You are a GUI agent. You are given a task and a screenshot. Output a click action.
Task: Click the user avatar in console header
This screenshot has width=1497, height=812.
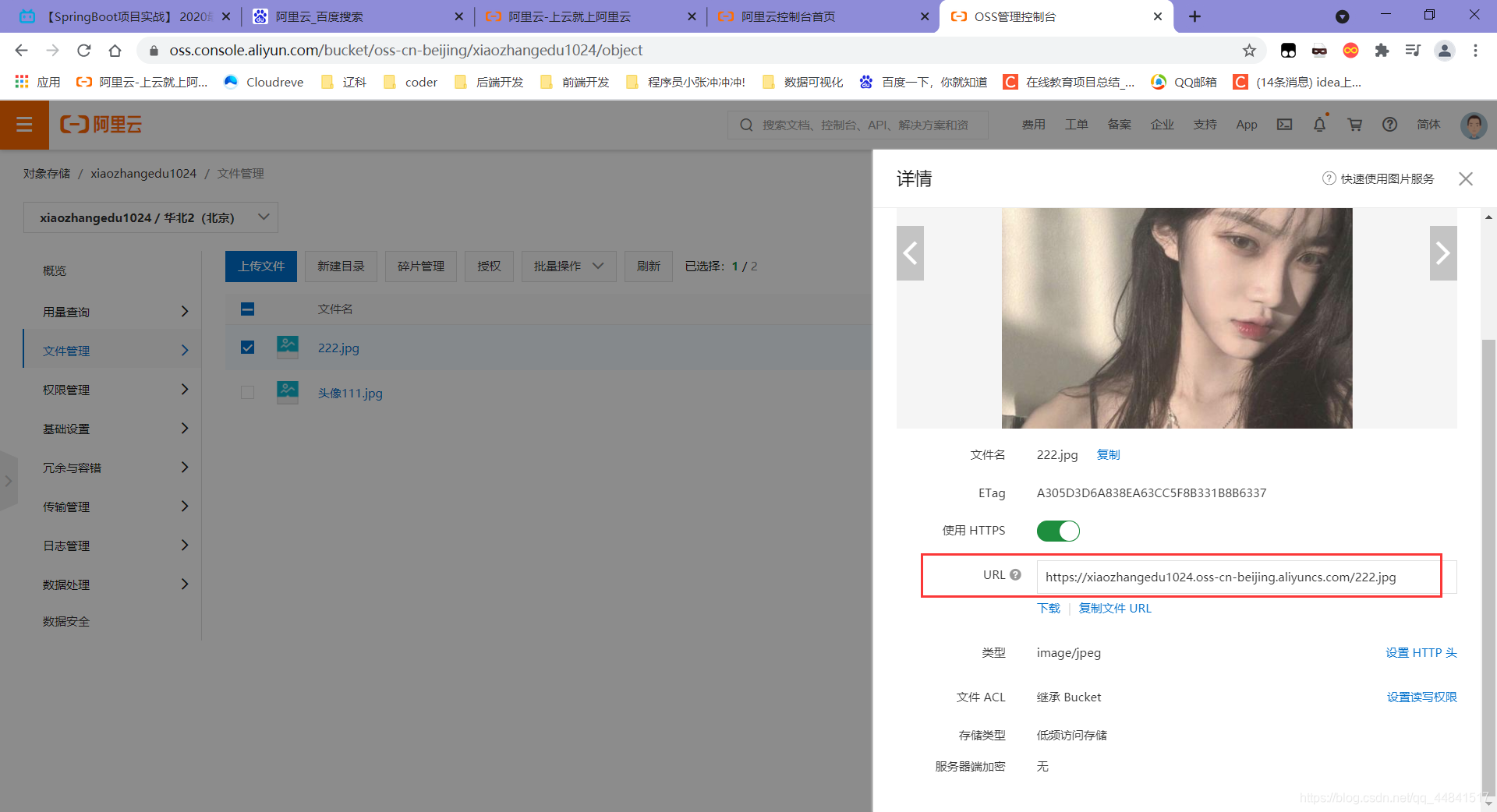1473,125
